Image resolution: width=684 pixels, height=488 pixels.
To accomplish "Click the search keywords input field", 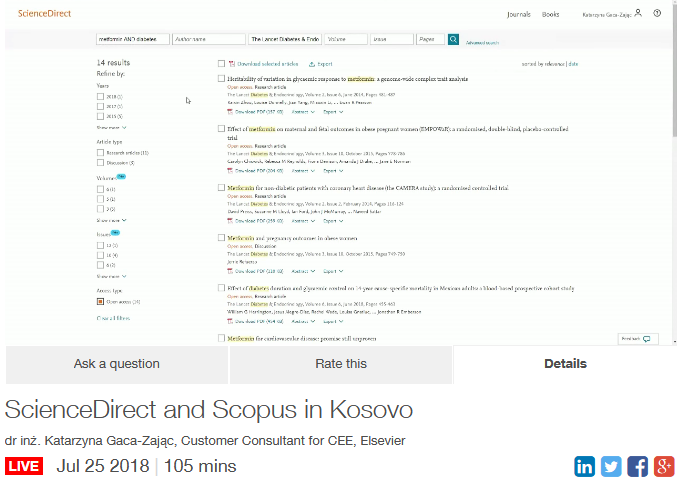I will point(133,39).
